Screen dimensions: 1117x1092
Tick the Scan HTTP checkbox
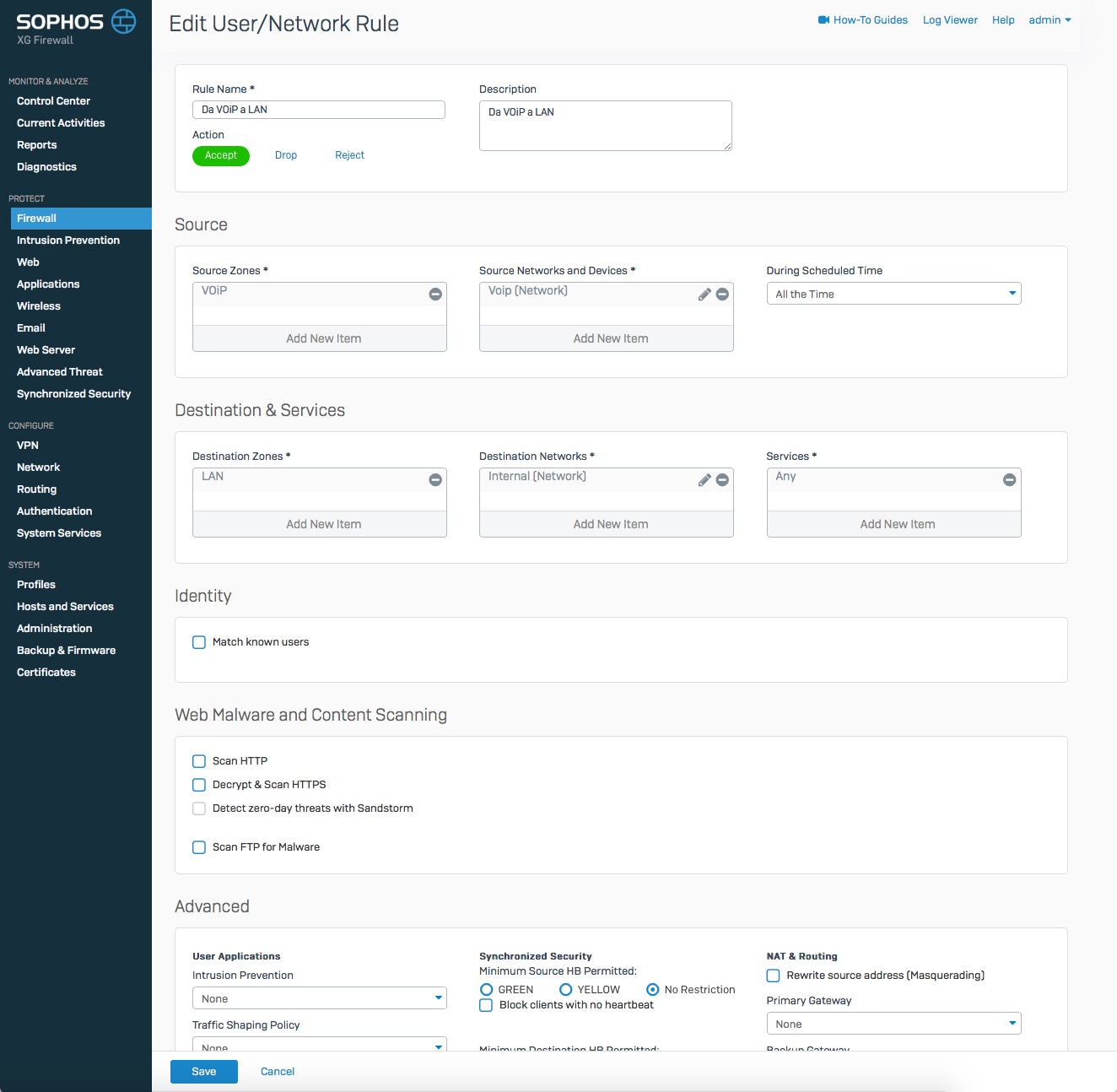(x=199, y=761)
